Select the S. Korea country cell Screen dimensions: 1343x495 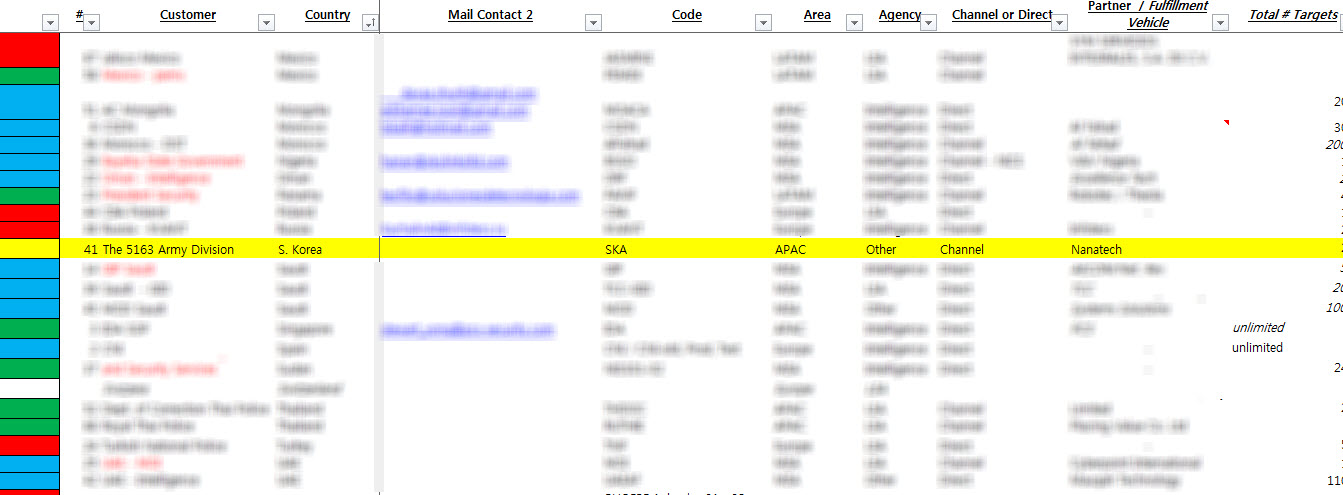point(300,249)
